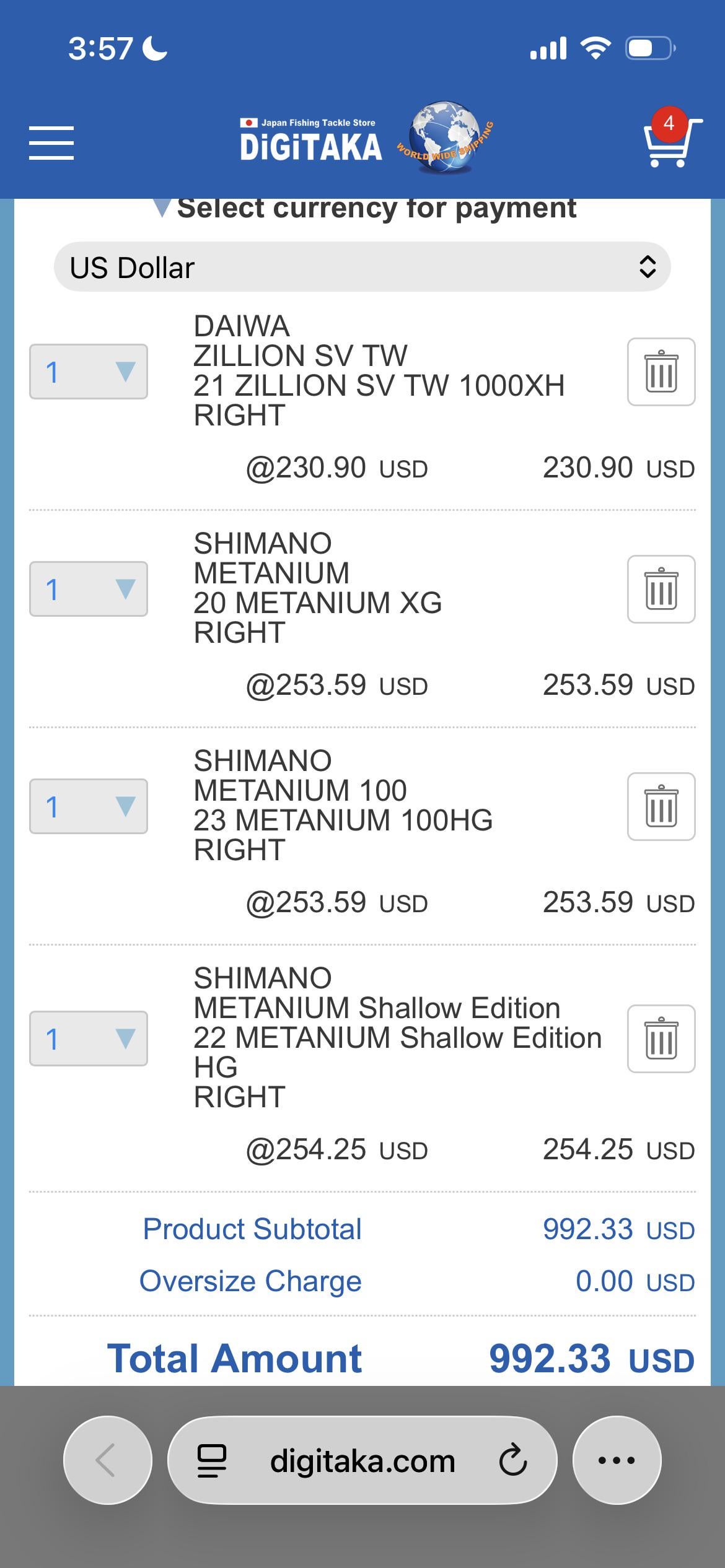The height and width of the screenshot is (1568, 725).
Task: Open the page format menu icon
Action: click(211, 1460)
